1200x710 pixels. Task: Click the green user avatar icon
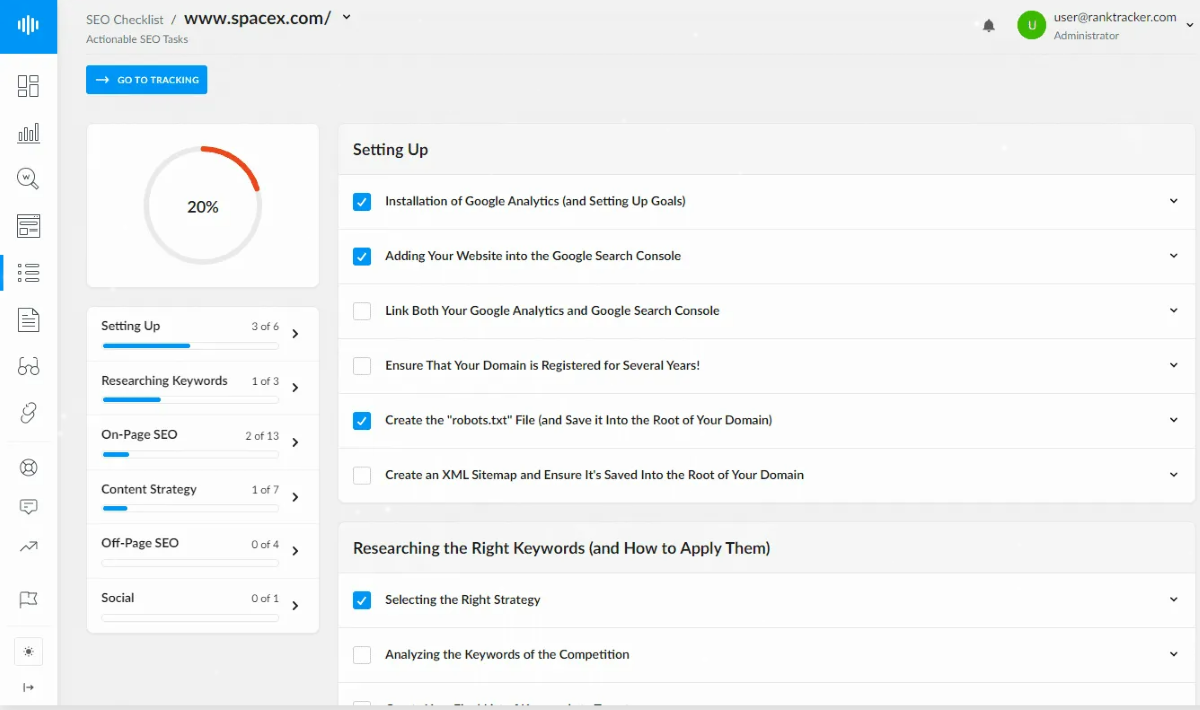pyautogui.click(x=1032, y=25)
